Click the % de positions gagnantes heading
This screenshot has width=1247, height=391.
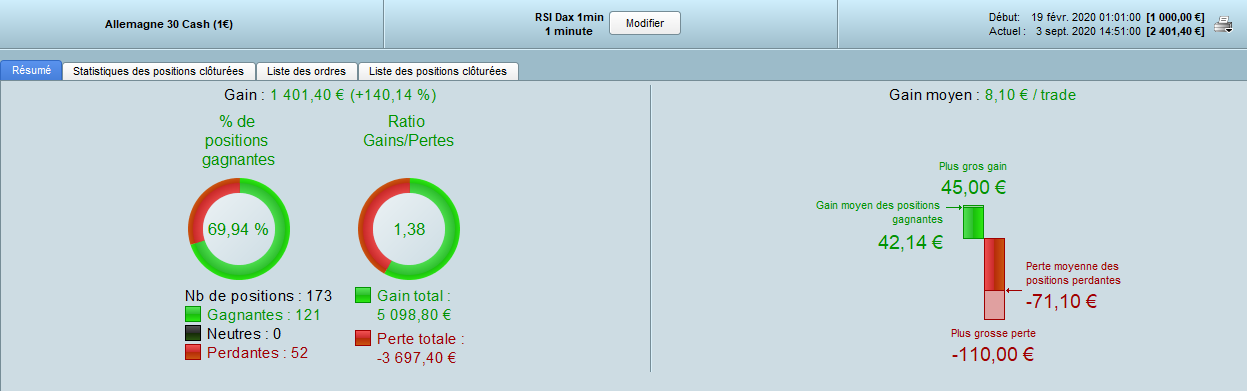(x=239, y=140)
